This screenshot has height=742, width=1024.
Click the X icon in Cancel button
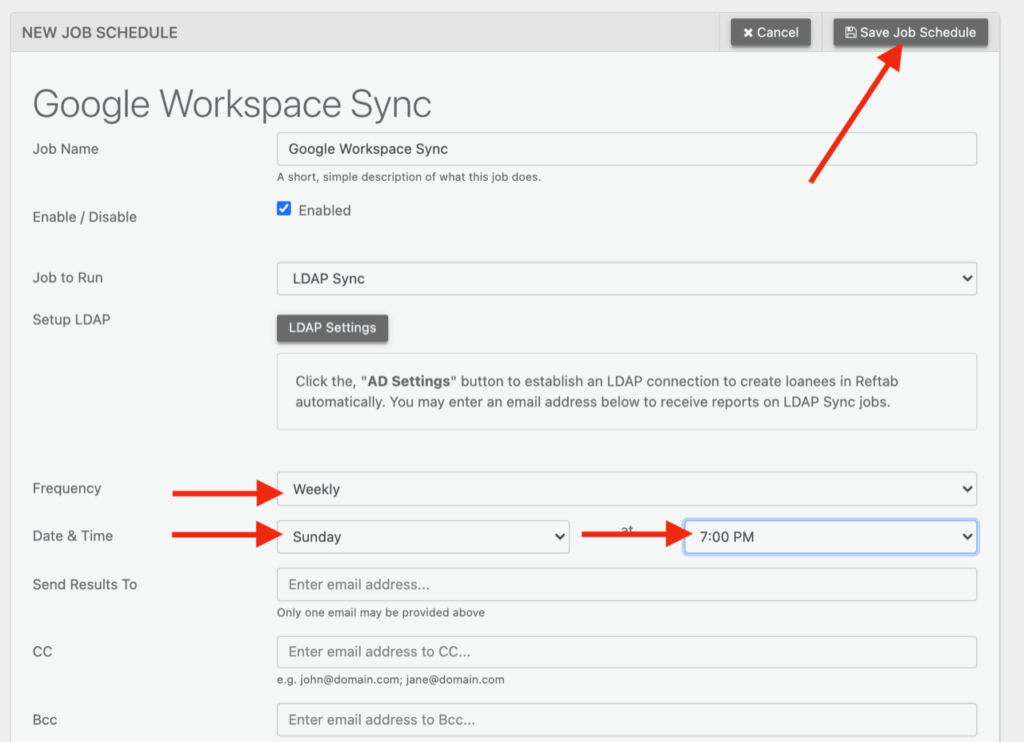click(x=747, y=33)
